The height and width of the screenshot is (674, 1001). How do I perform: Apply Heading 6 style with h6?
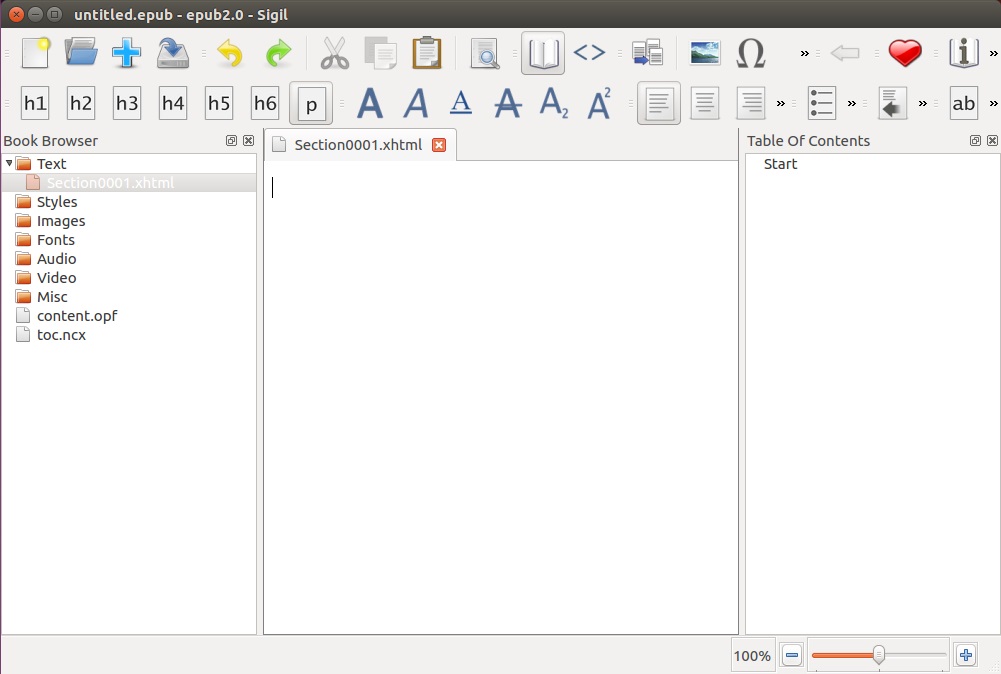[x=265, y=103]
